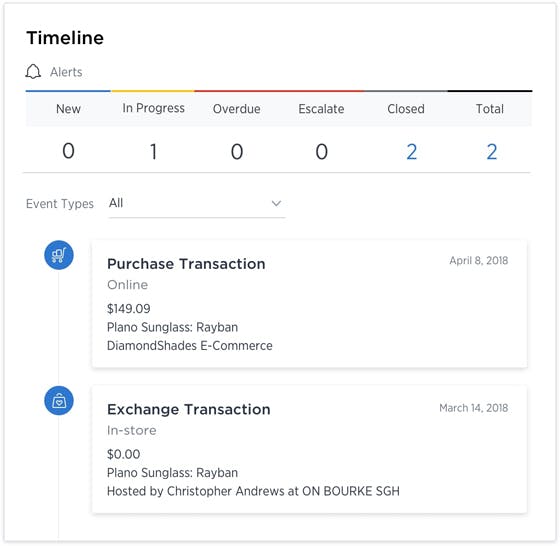Screen dimensions: 560x546
Task: Click the Alerts bell icon
Action: coord(33,72)
